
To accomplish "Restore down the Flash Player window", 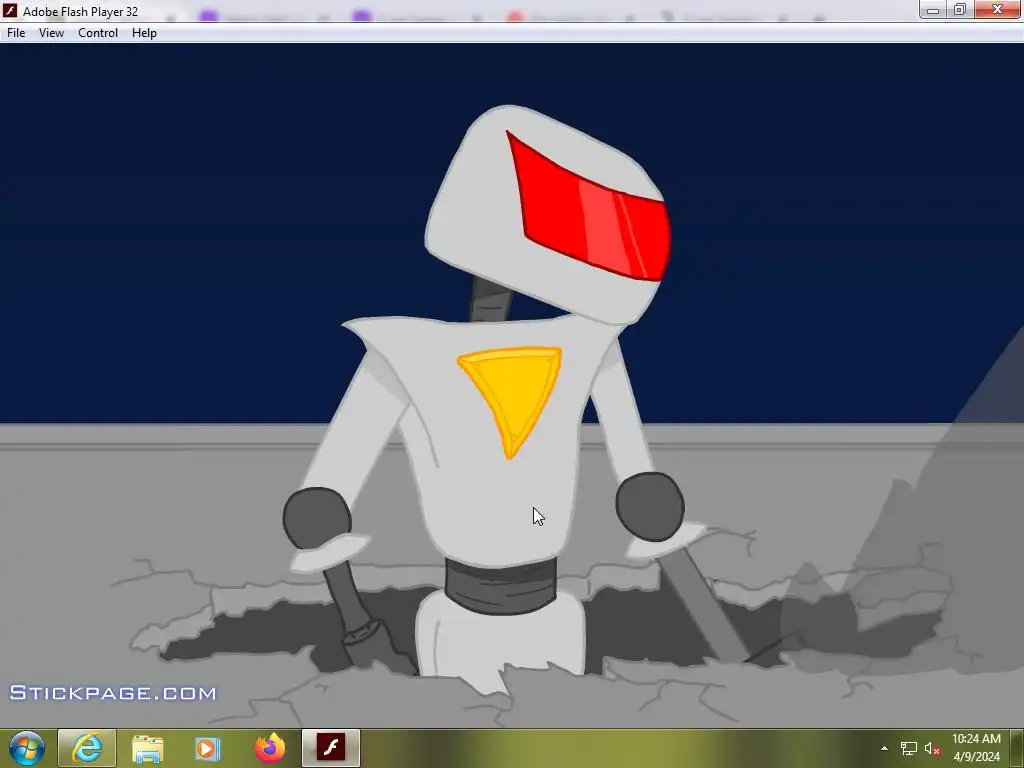I will pyautogui.click(x=959, y=10).
